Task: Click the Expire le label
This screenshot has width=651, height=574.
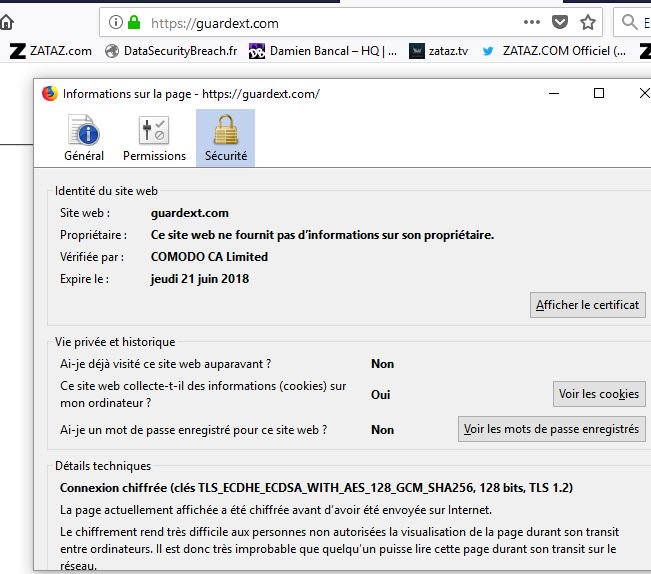Action: tap(84, 279)
